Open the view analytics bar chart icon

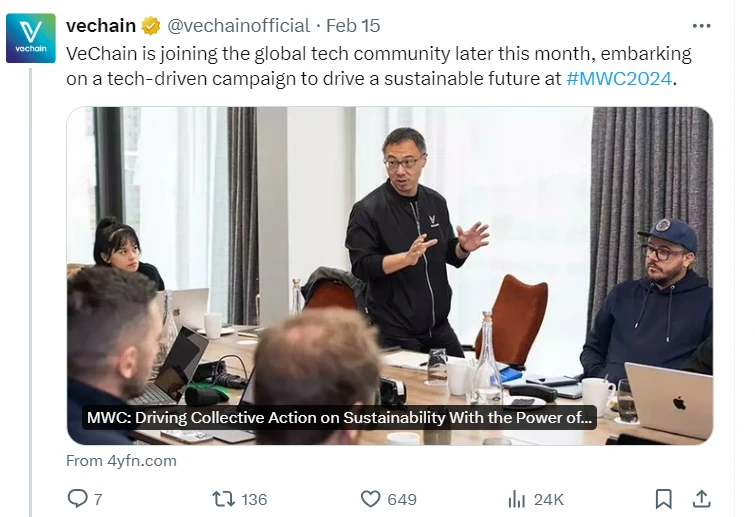517,498
